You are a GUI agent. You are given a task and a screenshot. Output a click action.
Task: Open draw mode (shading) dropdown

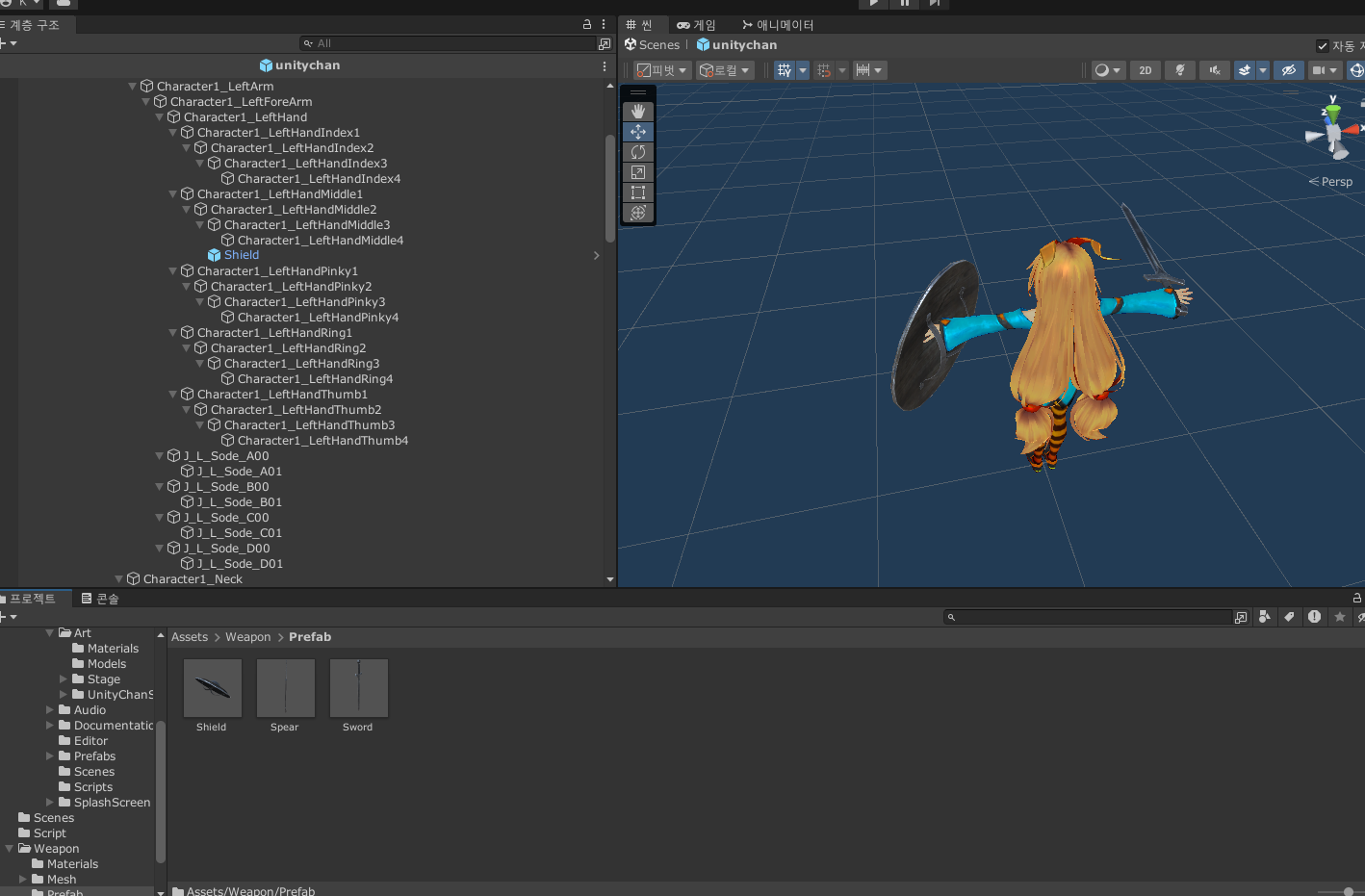pyautogui.click(x=1108, y=70)
